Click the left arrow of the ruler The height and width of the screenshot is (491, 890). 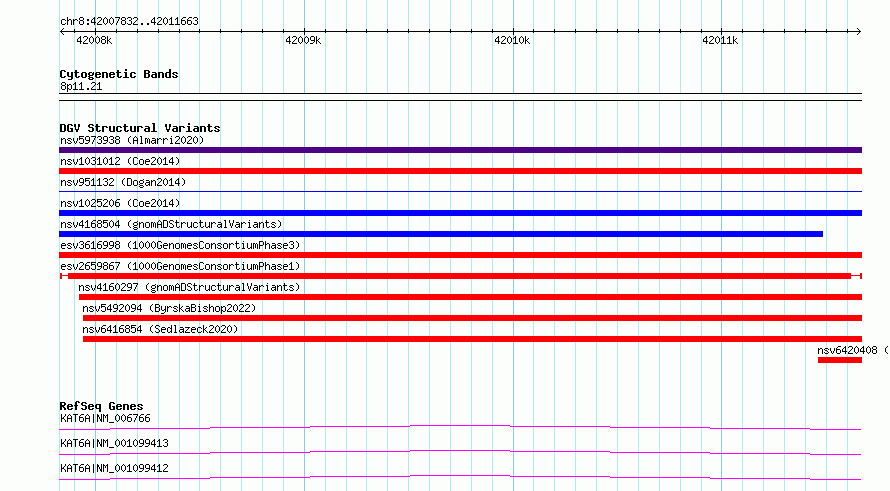(62, 32)
